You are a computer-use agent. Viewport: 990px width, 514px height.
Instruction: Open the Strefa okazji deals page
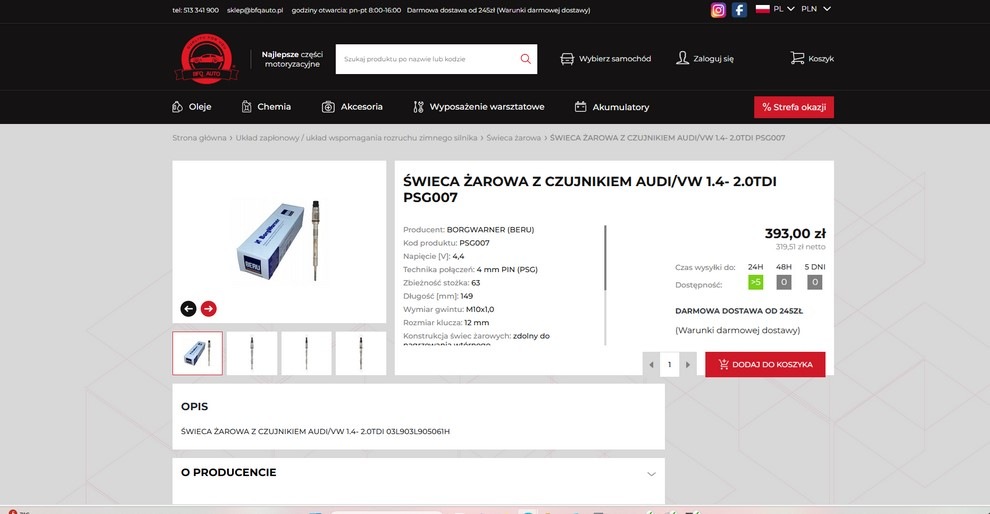coord(794,107)
